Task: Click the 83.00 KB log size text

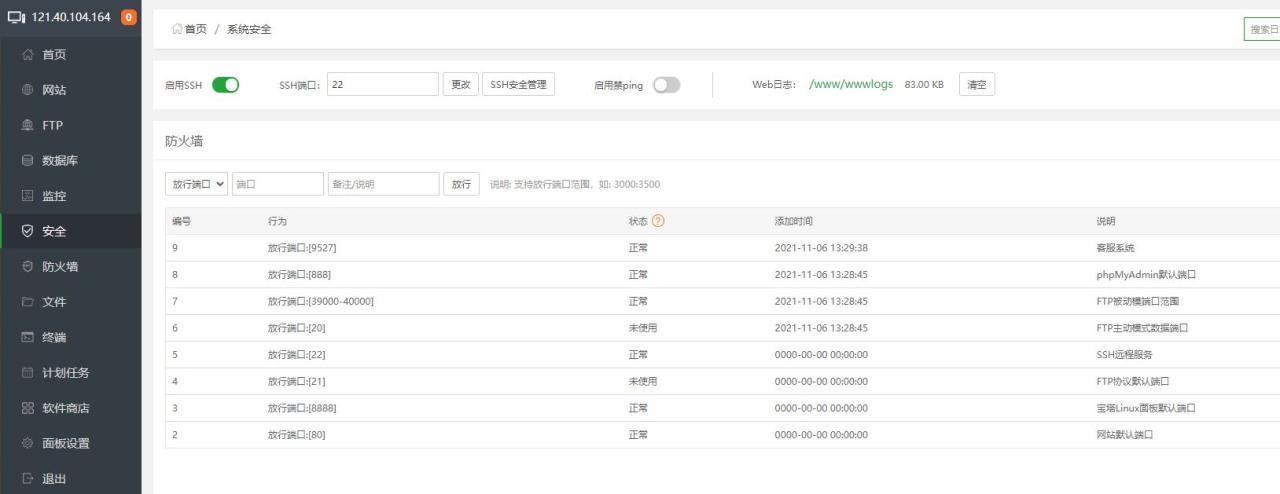Action: 924,85
